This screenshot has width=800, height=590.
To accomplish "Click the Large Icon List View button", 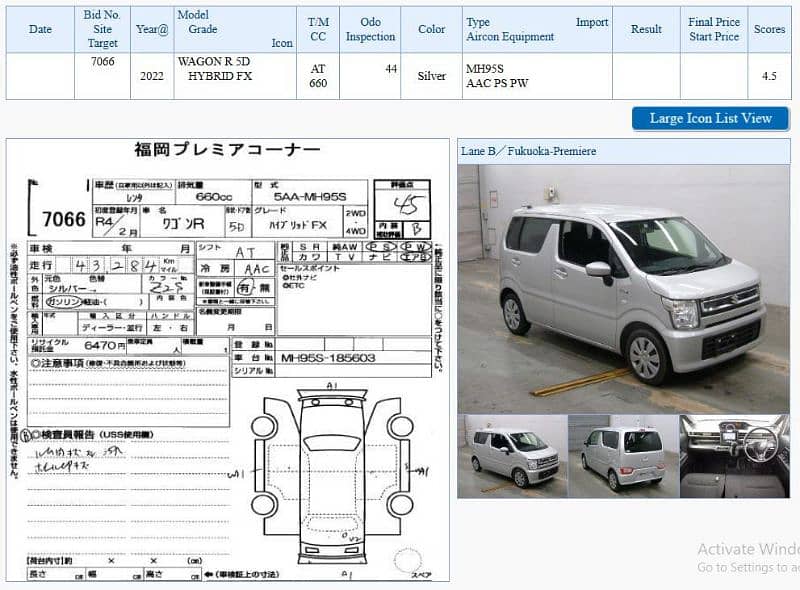I will [x=710, y=118].
